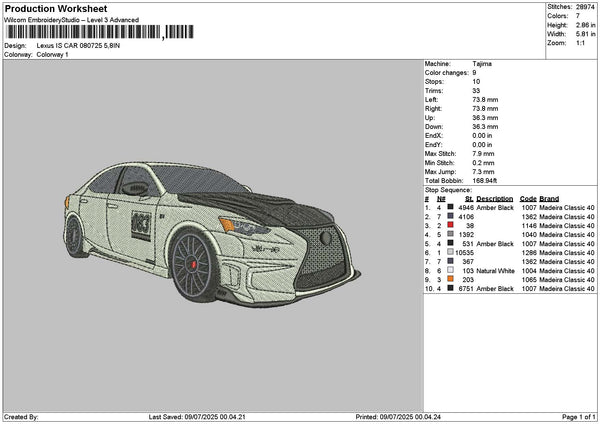The image size is (600, 424).
Task: Select the orange swatch in stop 9
Action: point(451,280)
